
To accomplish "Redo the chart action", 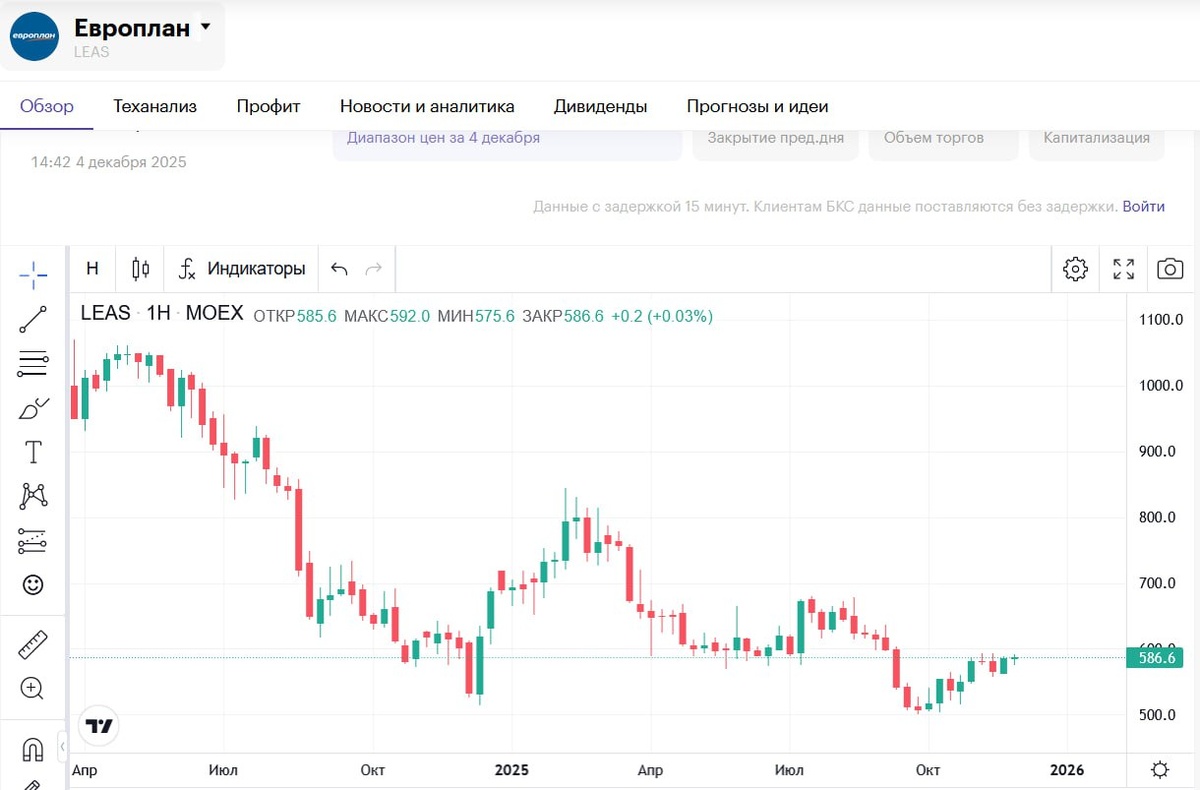I will (374, 269).
